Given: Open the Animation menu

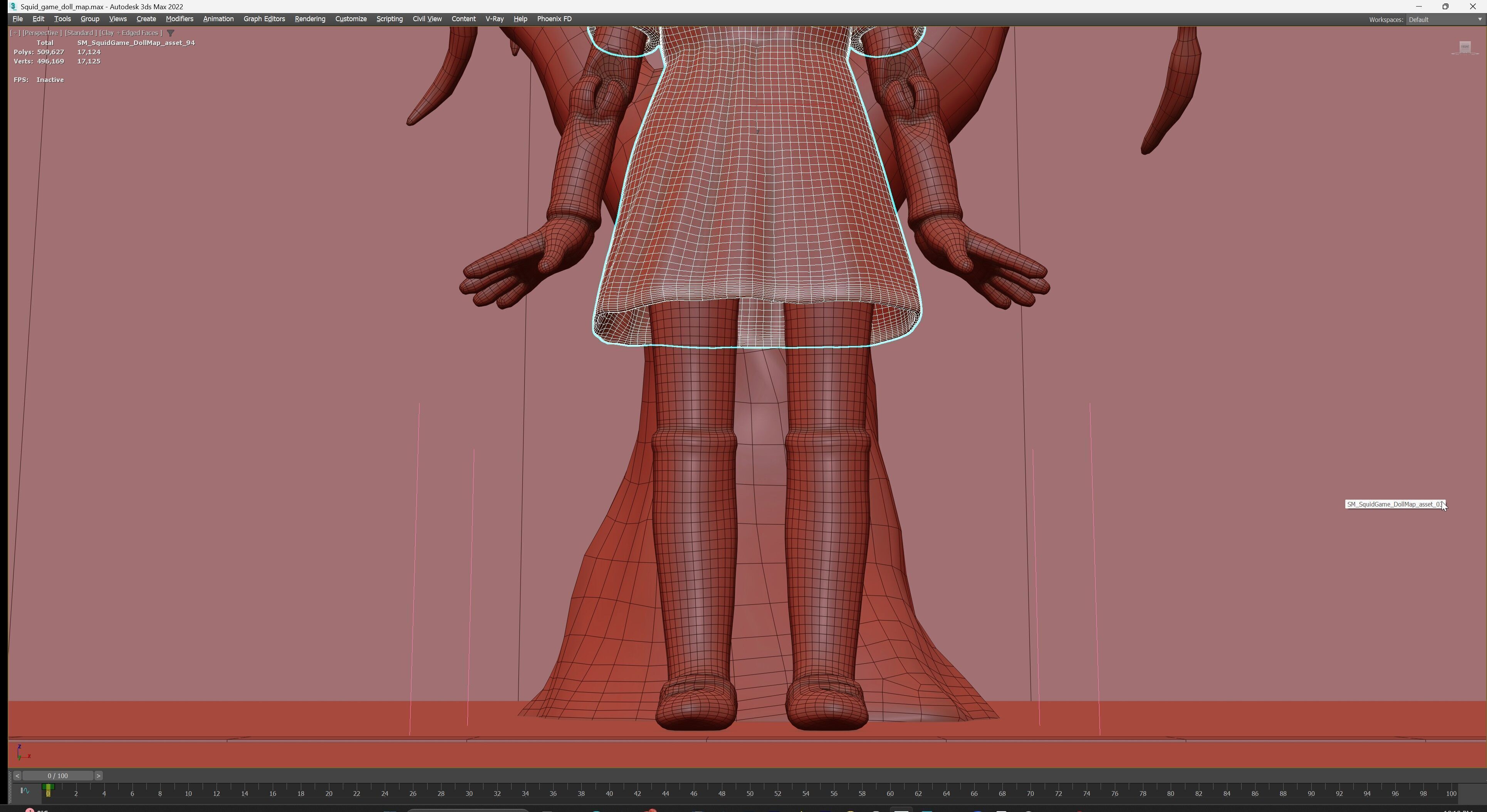Looking at the screenshot, I should [218, 19].
